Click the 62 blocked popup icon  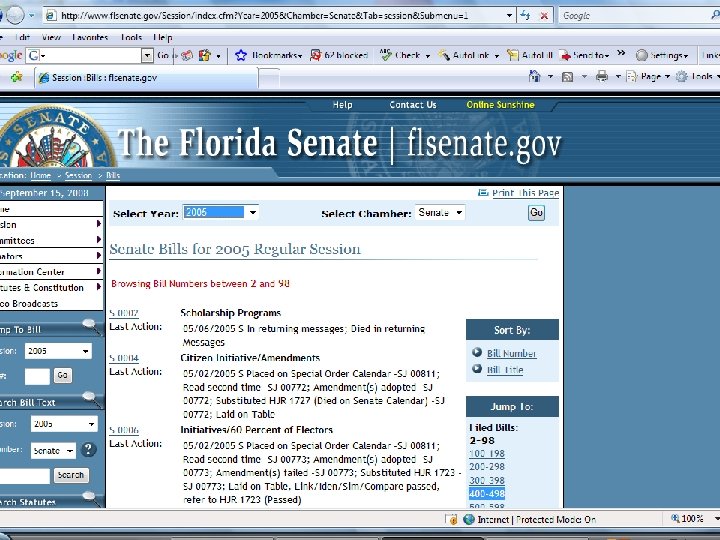tap(315, 56)
